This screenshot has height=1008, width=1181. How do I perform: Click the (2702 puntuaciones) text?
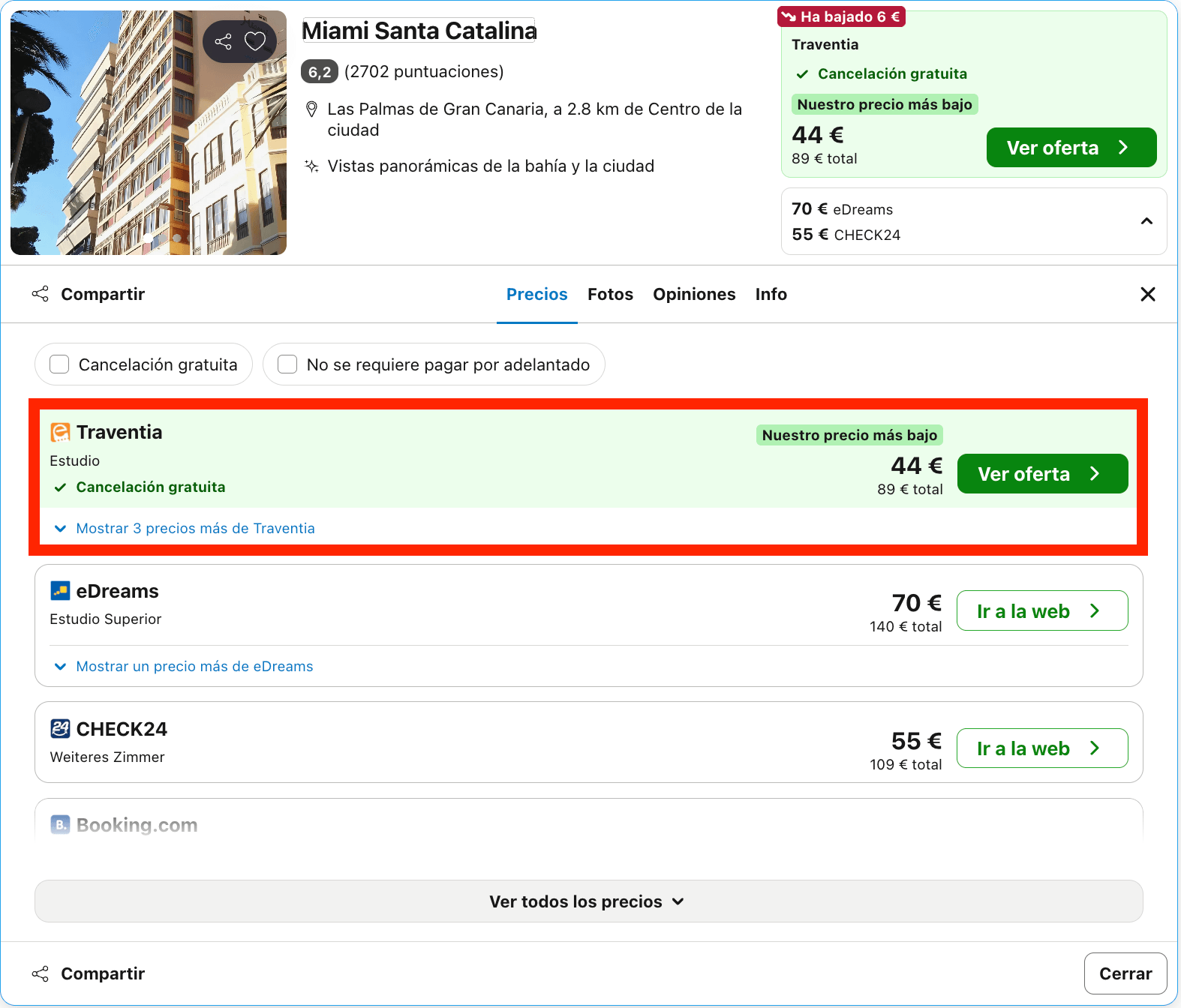[x=424, y=72]
